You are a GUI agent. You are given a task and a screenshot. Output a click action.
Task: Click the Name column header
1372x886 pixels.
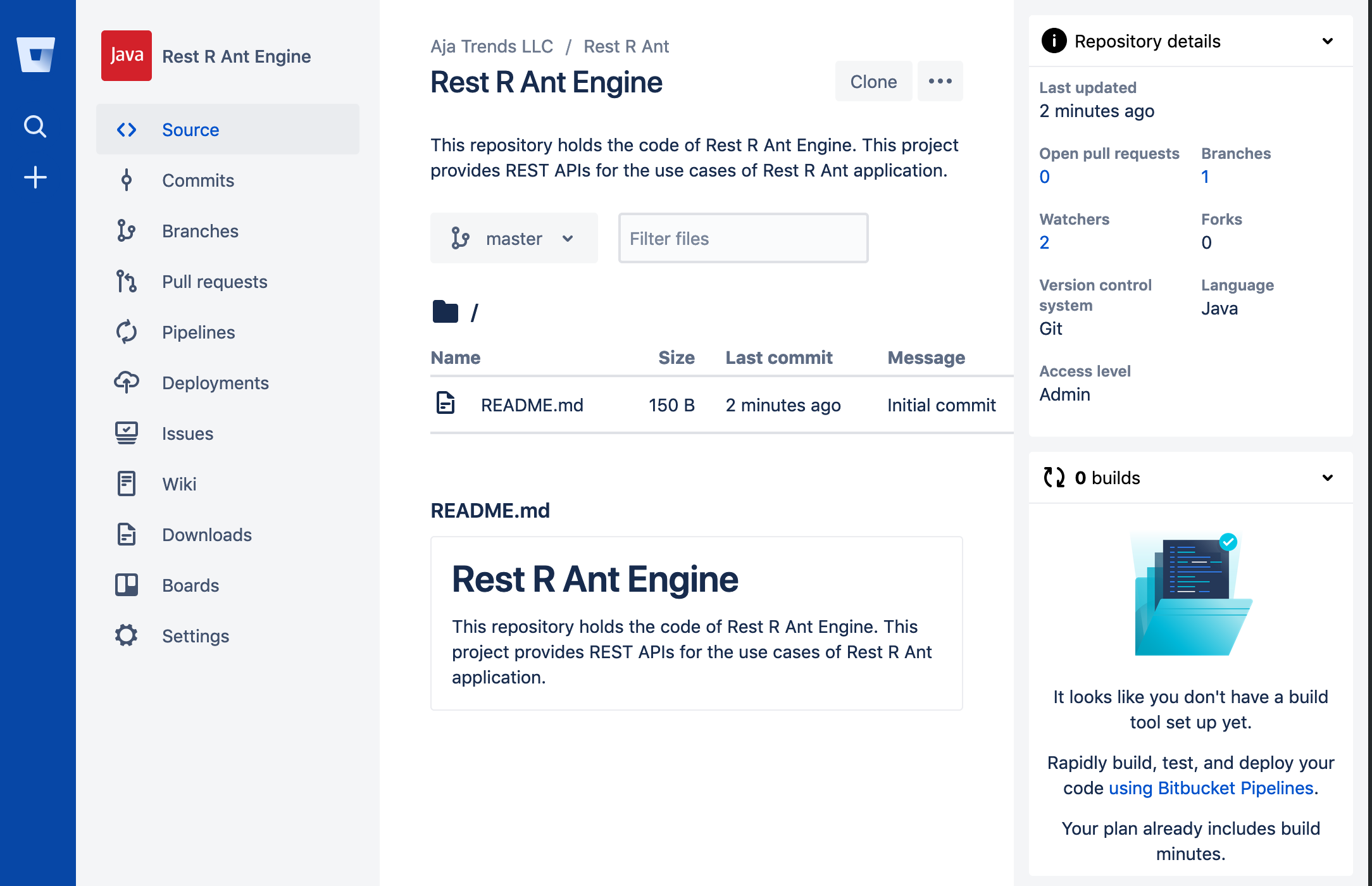456,358
